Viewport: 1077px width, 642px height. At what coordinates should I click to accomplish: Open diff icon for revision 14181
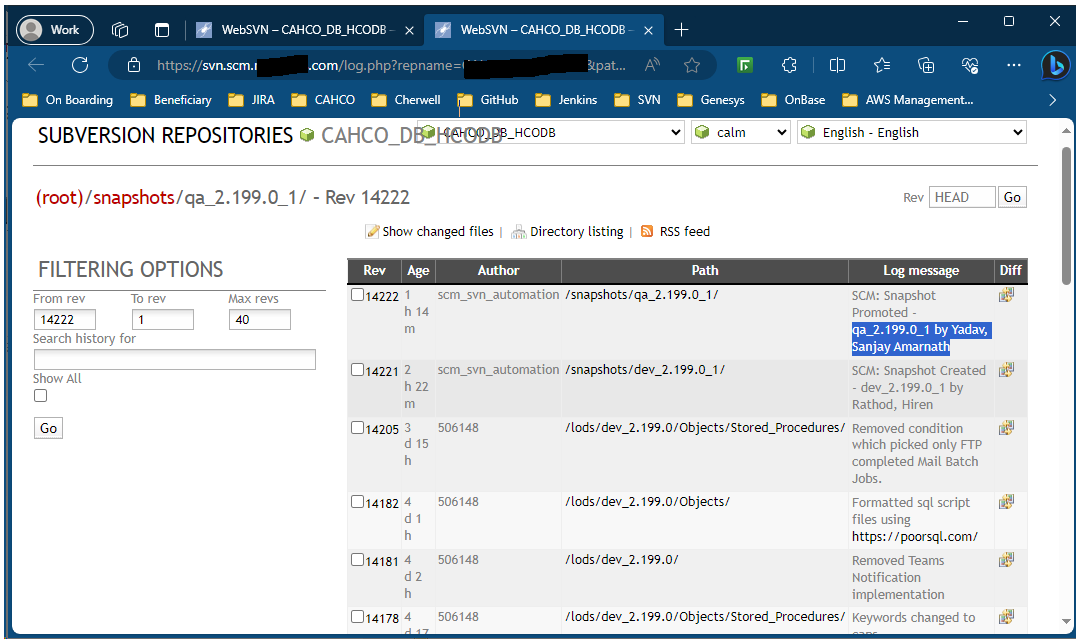(x=1006, y=560)
